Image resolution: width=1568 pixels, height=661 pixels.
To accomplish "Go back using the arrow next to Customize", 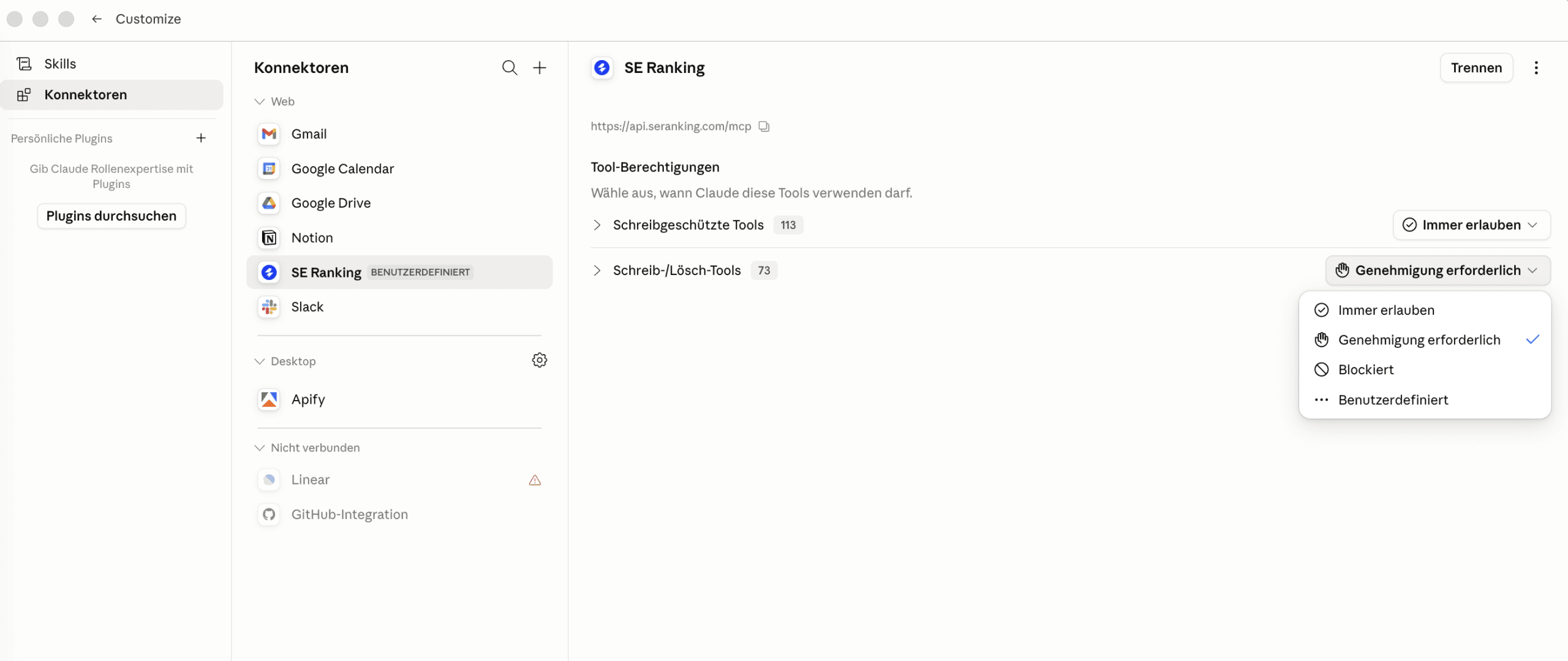I will tap(96, 19).
